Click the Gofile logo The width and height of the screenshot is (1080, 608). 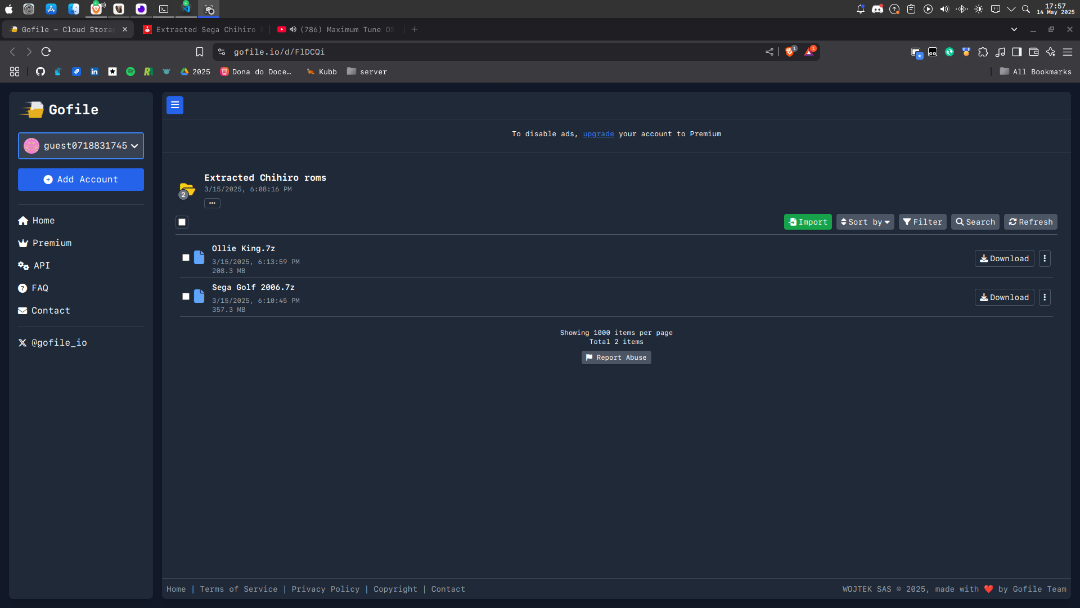(x=60, y=109)
